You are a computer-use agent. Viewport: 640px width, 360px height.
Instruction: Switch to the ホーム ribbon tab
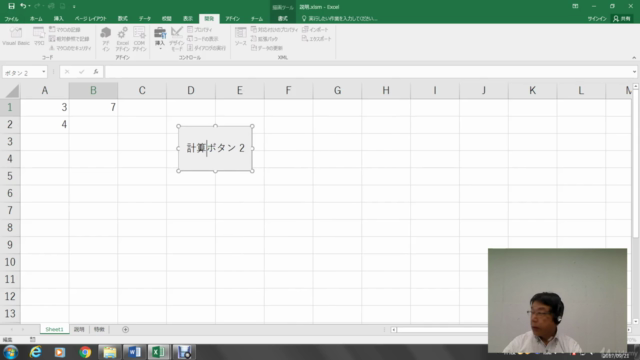point(36,19)
